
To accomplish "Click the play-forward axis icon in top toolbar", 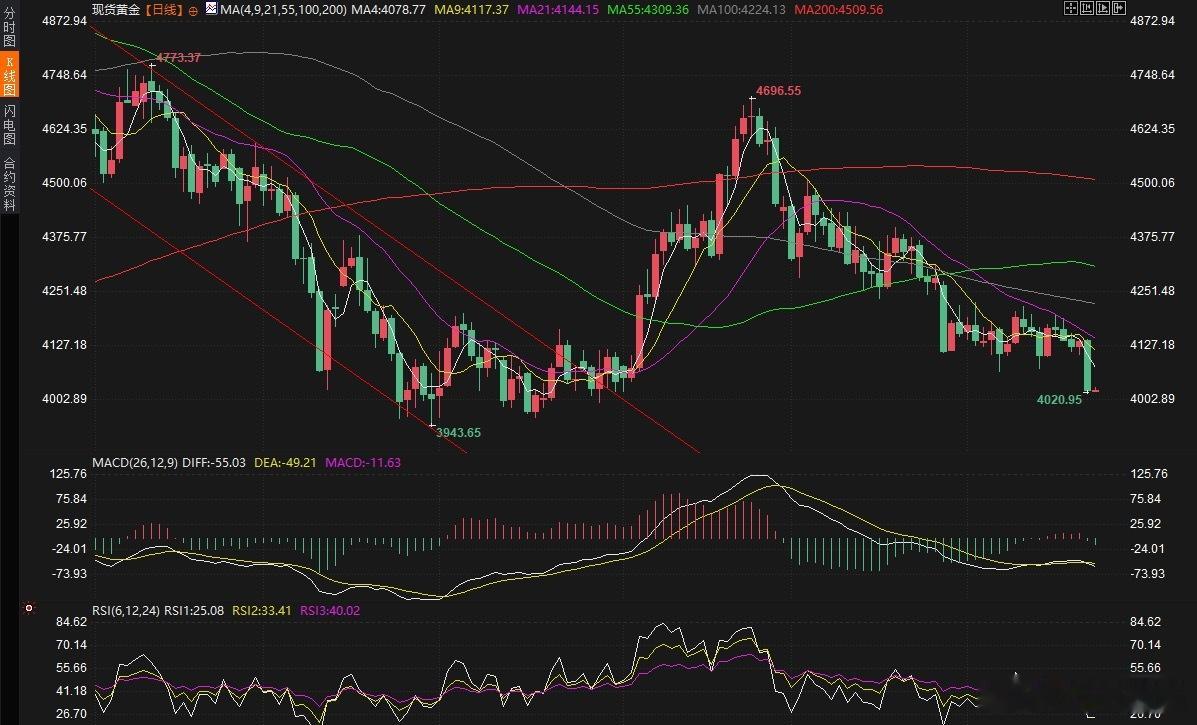I will [1103, 8].
